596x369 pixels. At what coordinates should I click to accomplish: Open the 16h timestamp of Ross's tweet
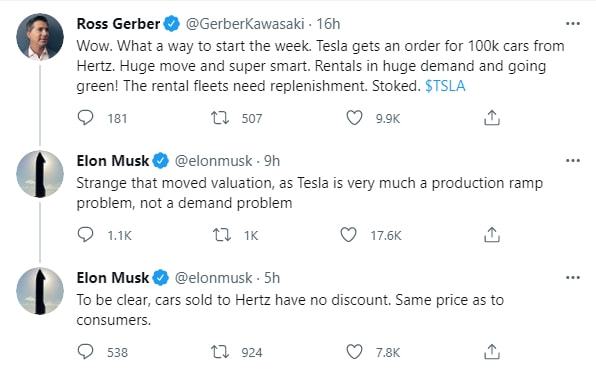[328, 24]
